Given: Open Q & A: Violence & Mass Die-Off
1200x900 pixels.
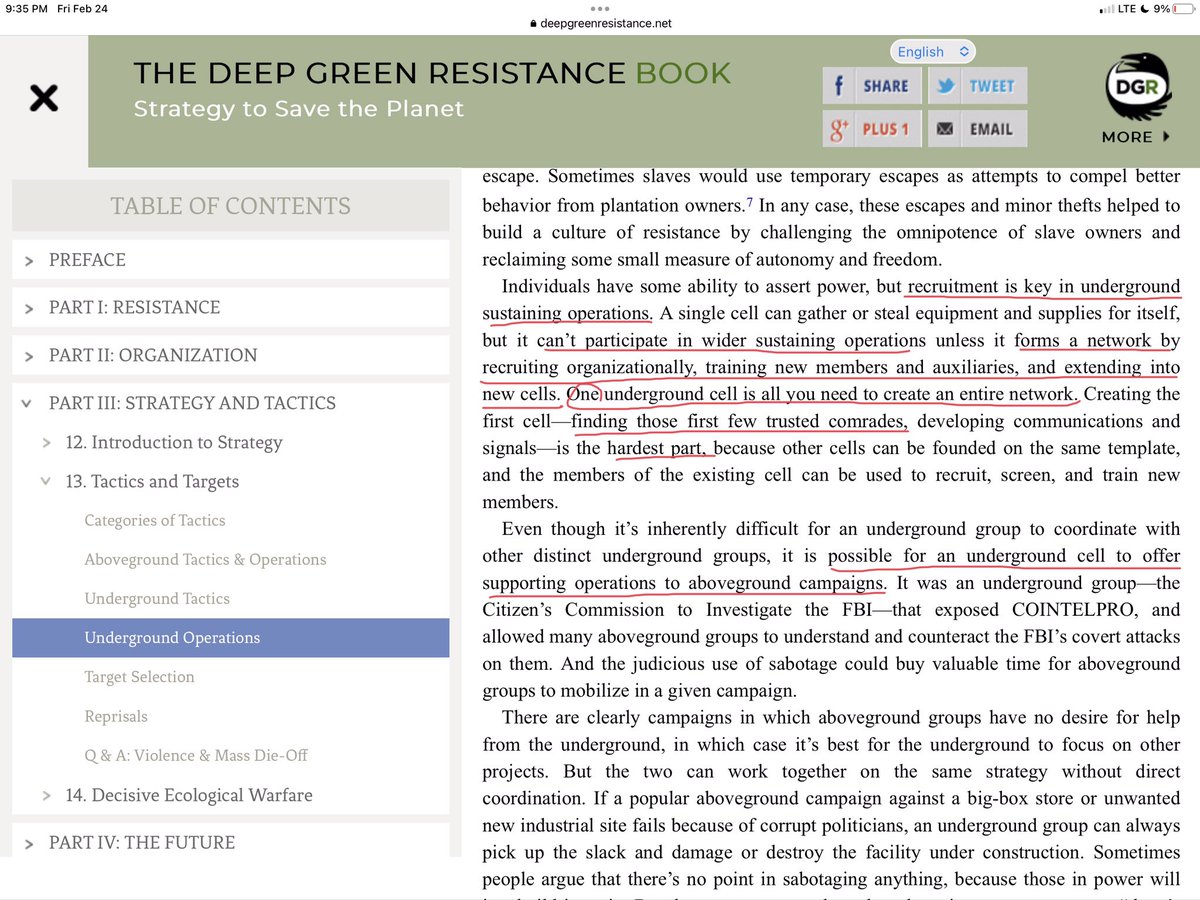Looking at the screenshot, I should click(x=196, y=755).
